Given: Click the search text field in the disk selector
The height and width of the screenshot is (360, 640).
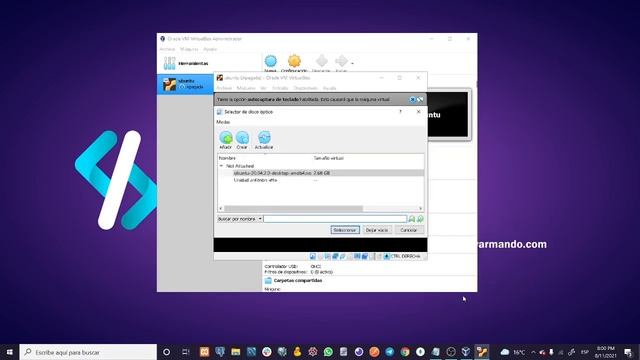Looking at the screenshot, I should (x=335, y=219).
